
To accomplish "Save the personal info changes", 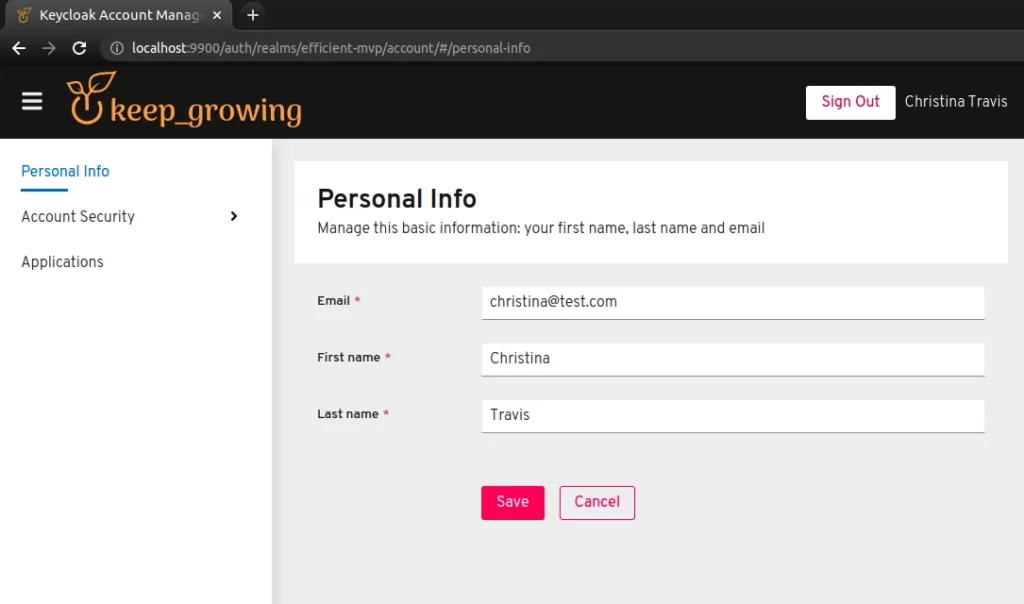I will pyautogui.click(x=513, y=502).
